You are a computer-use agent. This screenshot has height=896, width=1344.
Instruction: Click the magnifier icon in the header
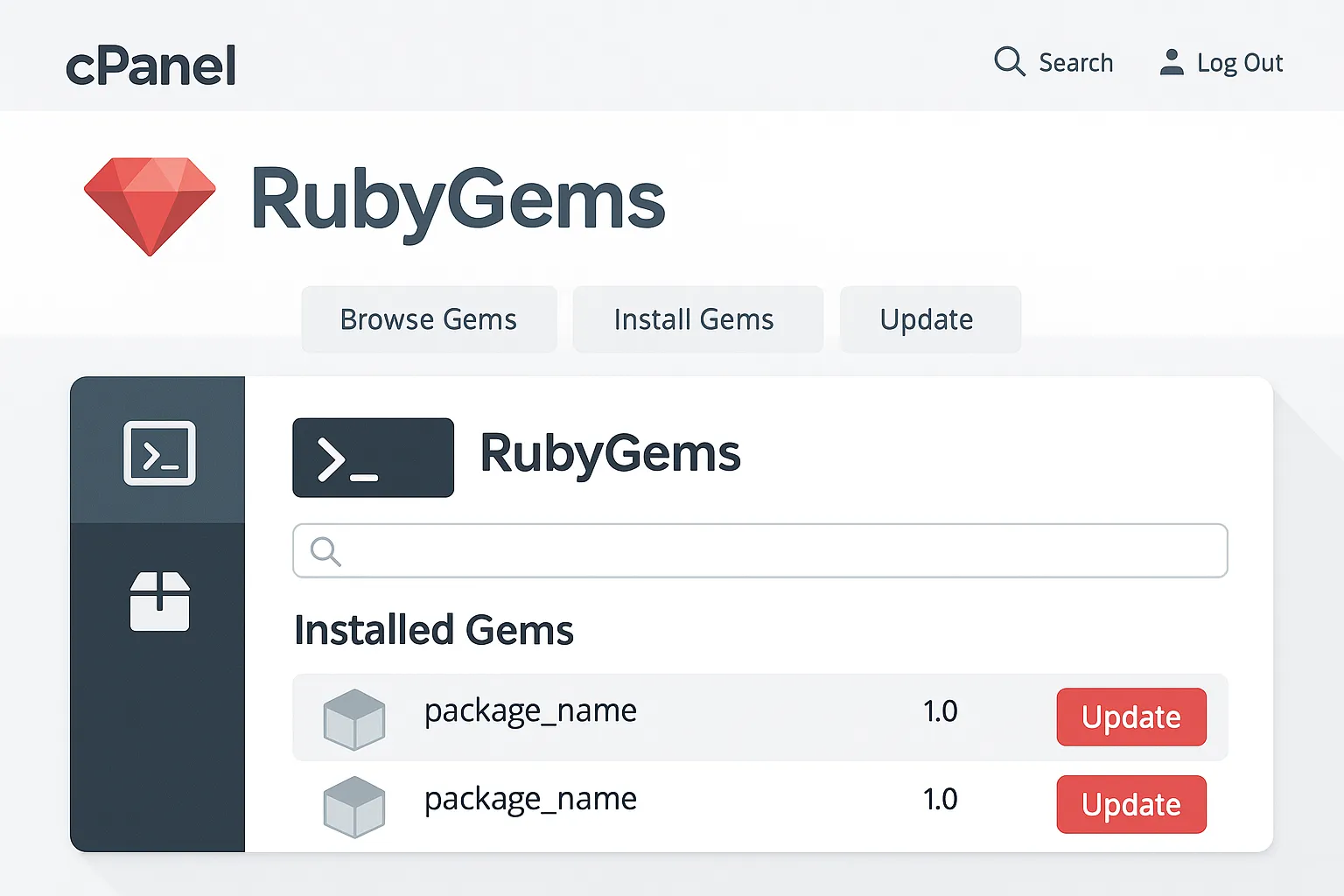pos(1009,62)
